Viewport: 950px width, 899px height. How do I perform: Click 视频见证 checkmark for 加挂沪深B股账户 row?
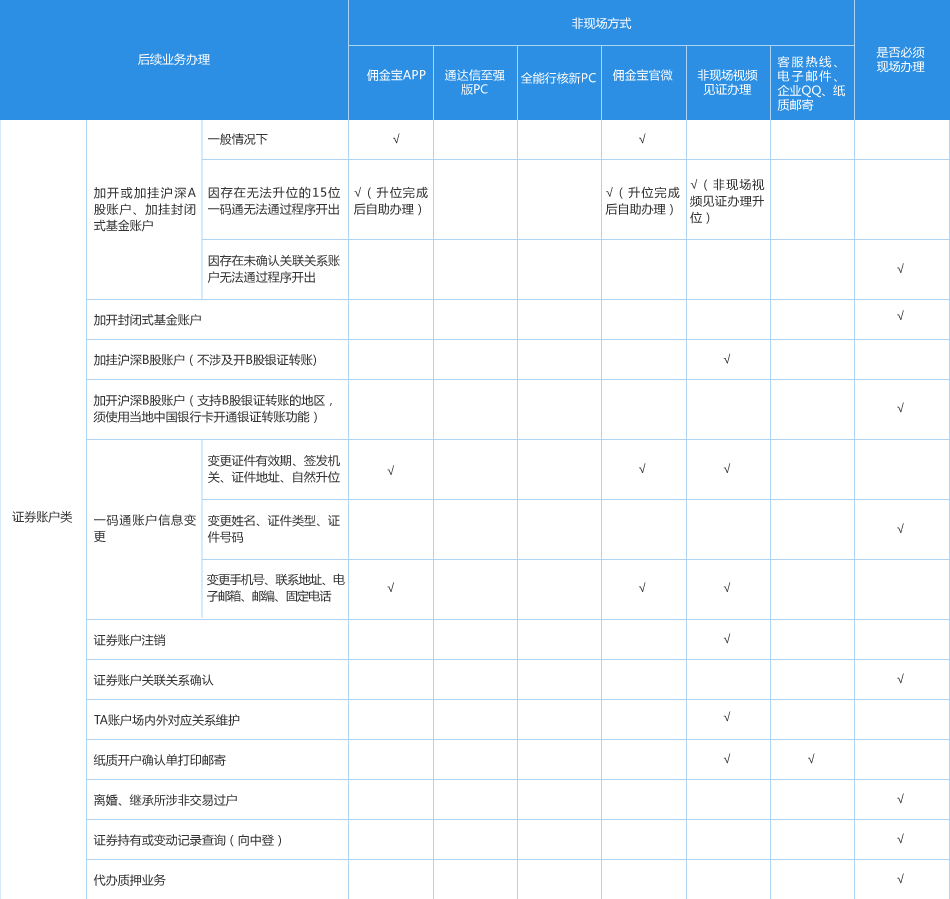[727, 359]
